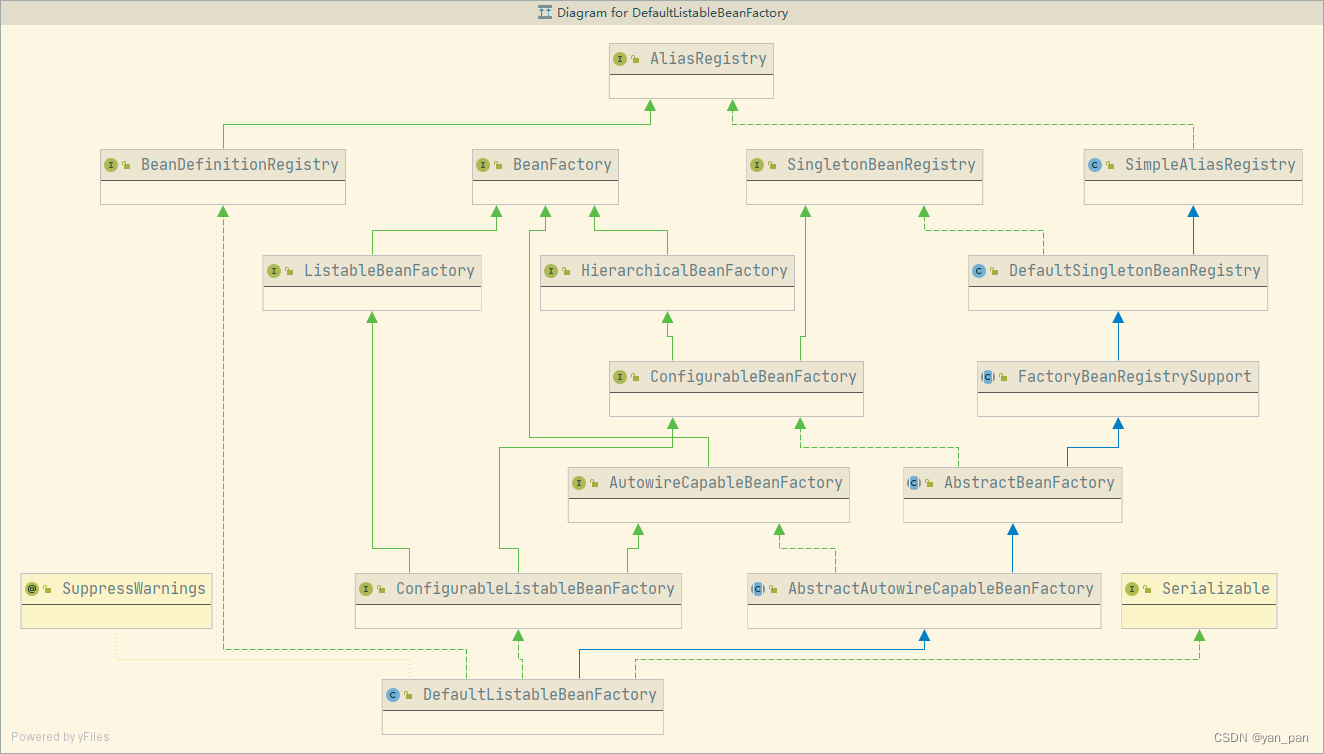Click the visibility lock icon on SimpleAliasRegistry
1324x754 pixels.
[x=1111, y=166]
